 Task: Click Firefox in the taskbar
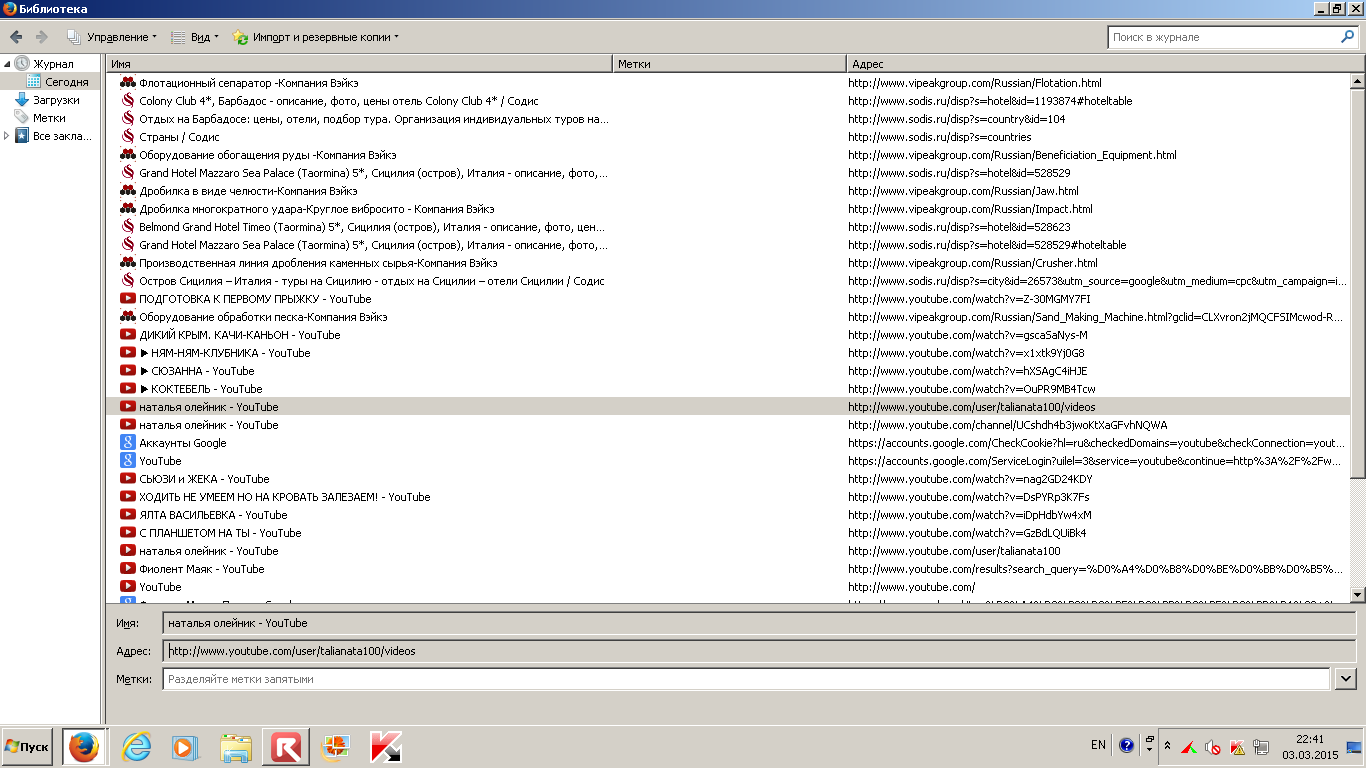[x=85, y=747]
